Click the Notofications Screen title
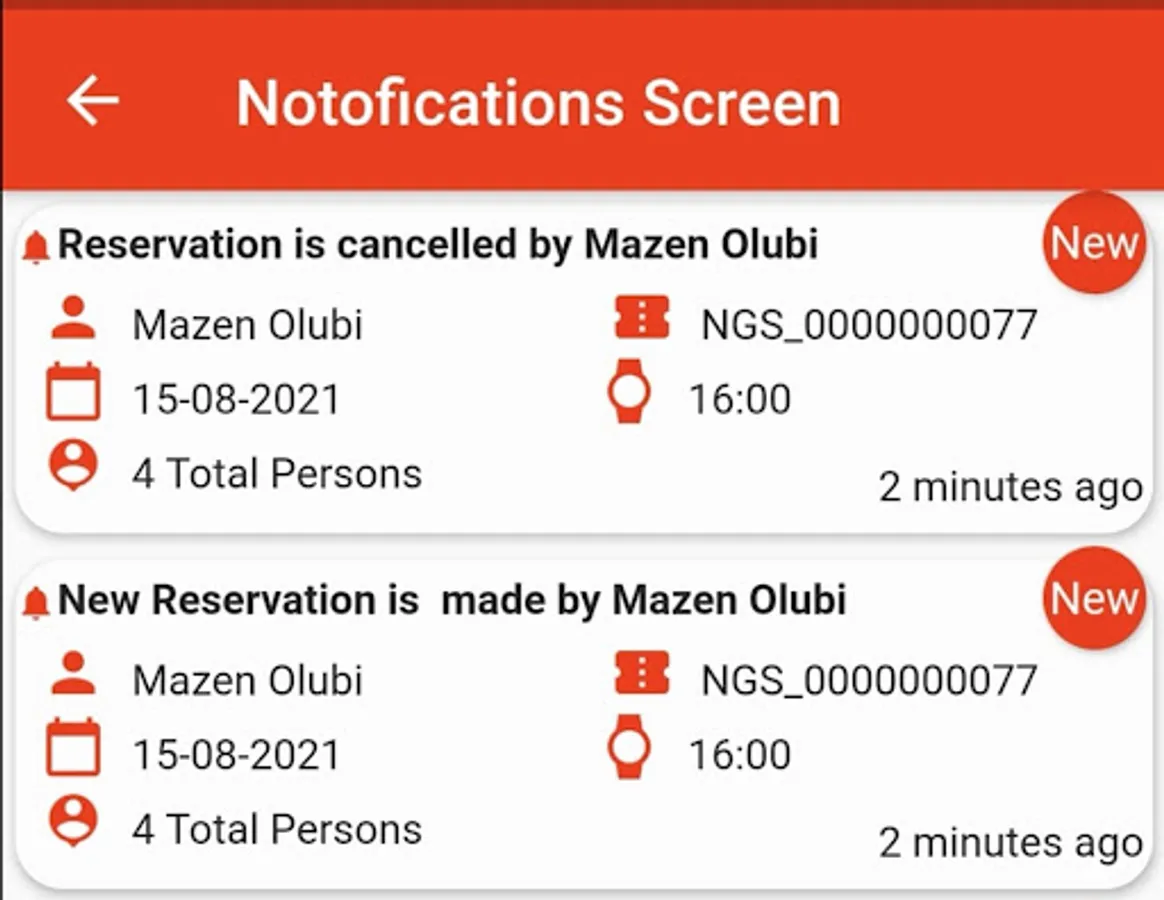1164x900 pixels. pyautogui.click(x=538, y=102)
